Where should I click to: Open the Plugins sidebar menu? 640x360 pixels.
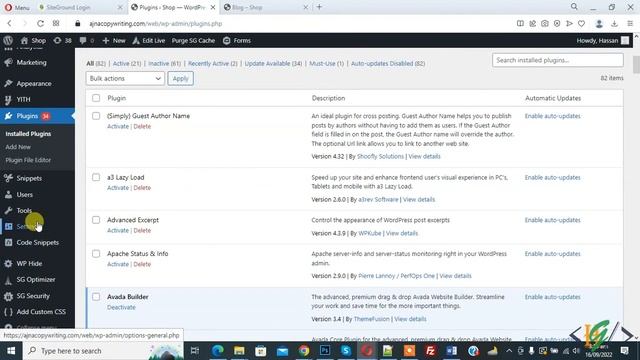pos(27,116)
